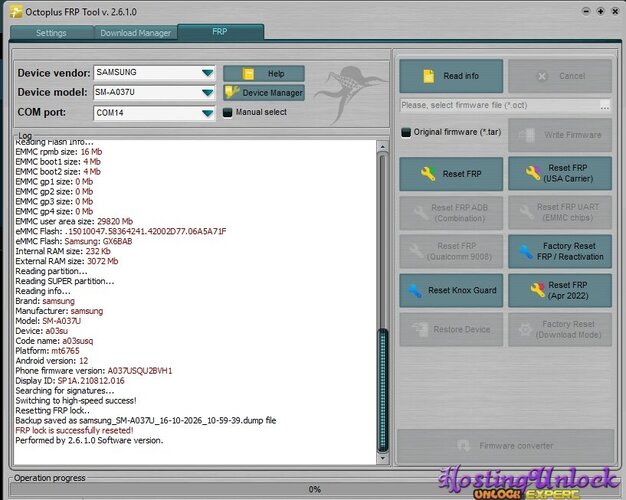Close the Octoplus FRP Tool window
626x500 pixels.
615,11
